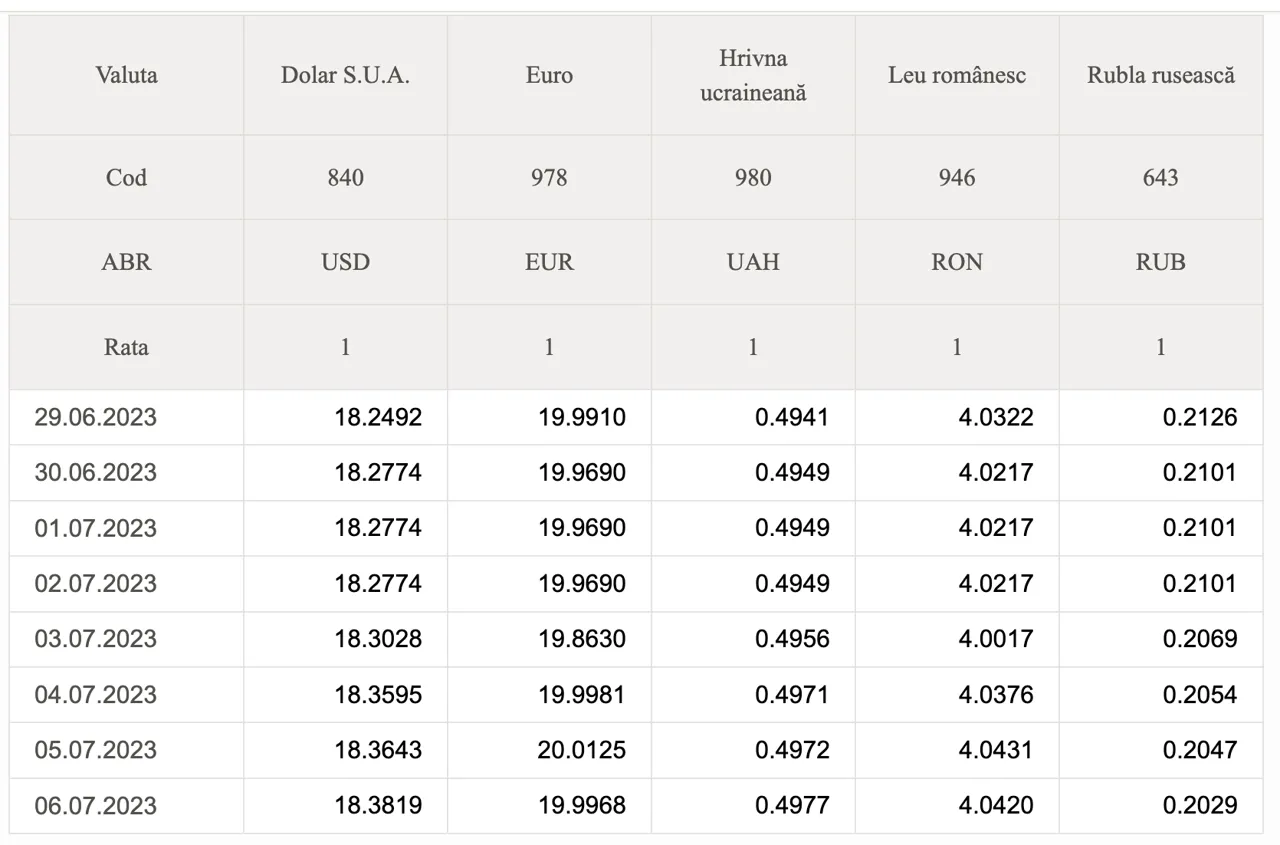1280x845 pixels.
Task: Select the dollar rate 18.3819
Action: (x=378, y=805)
